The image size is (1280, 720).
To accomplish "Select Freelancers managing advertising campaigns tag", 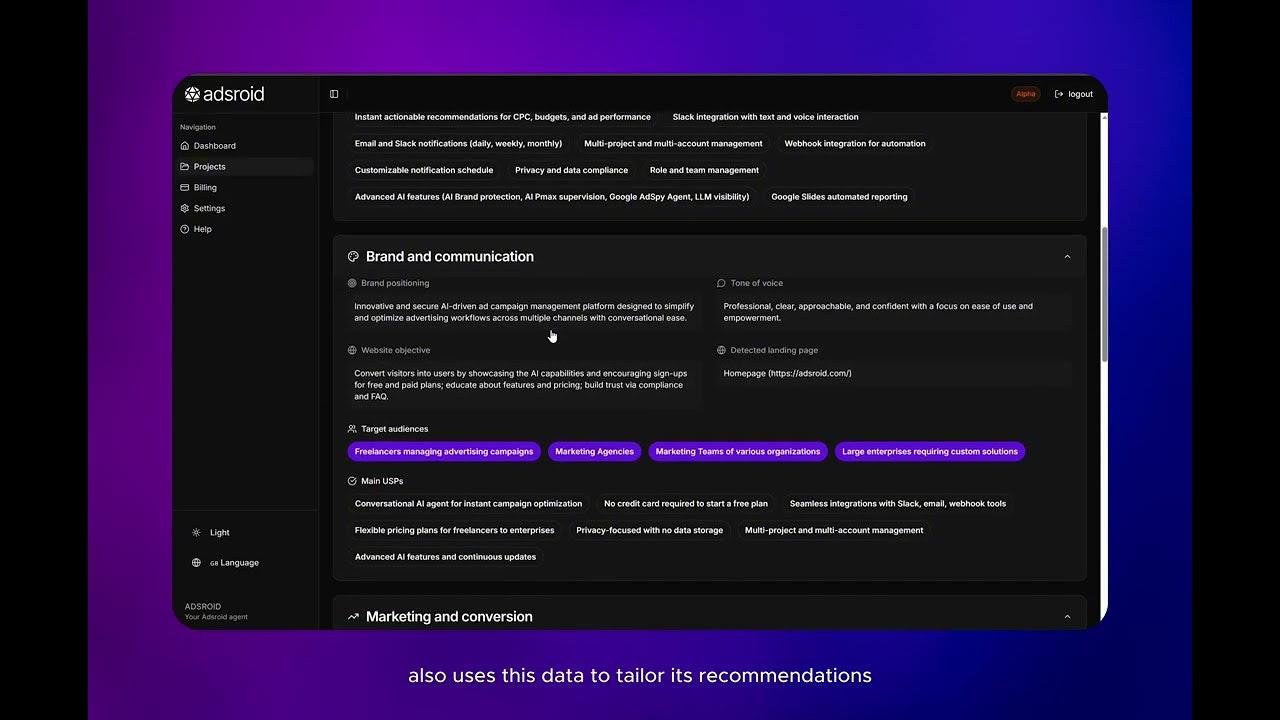I will click(x=444, y=452).
